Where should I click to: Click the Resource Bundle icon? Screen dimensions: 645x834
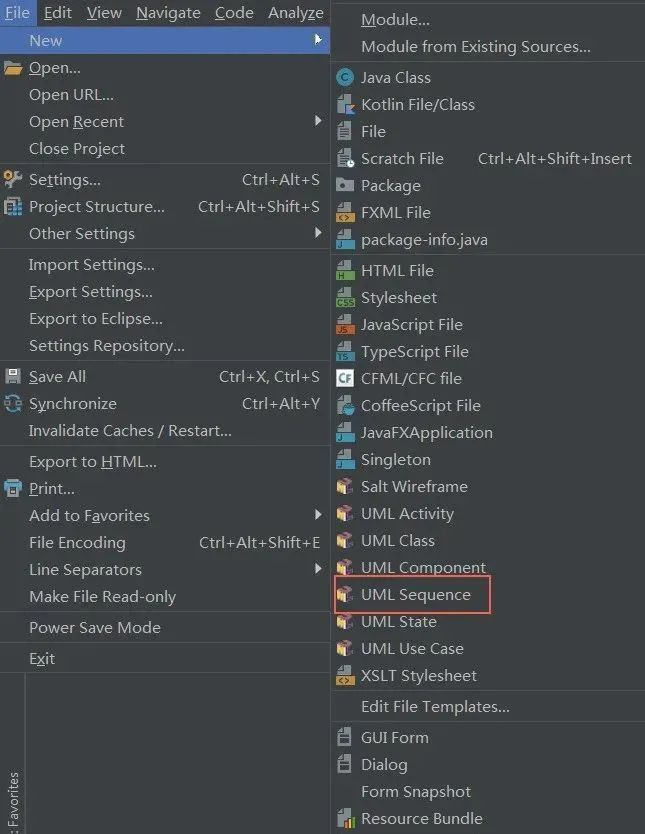346,819
